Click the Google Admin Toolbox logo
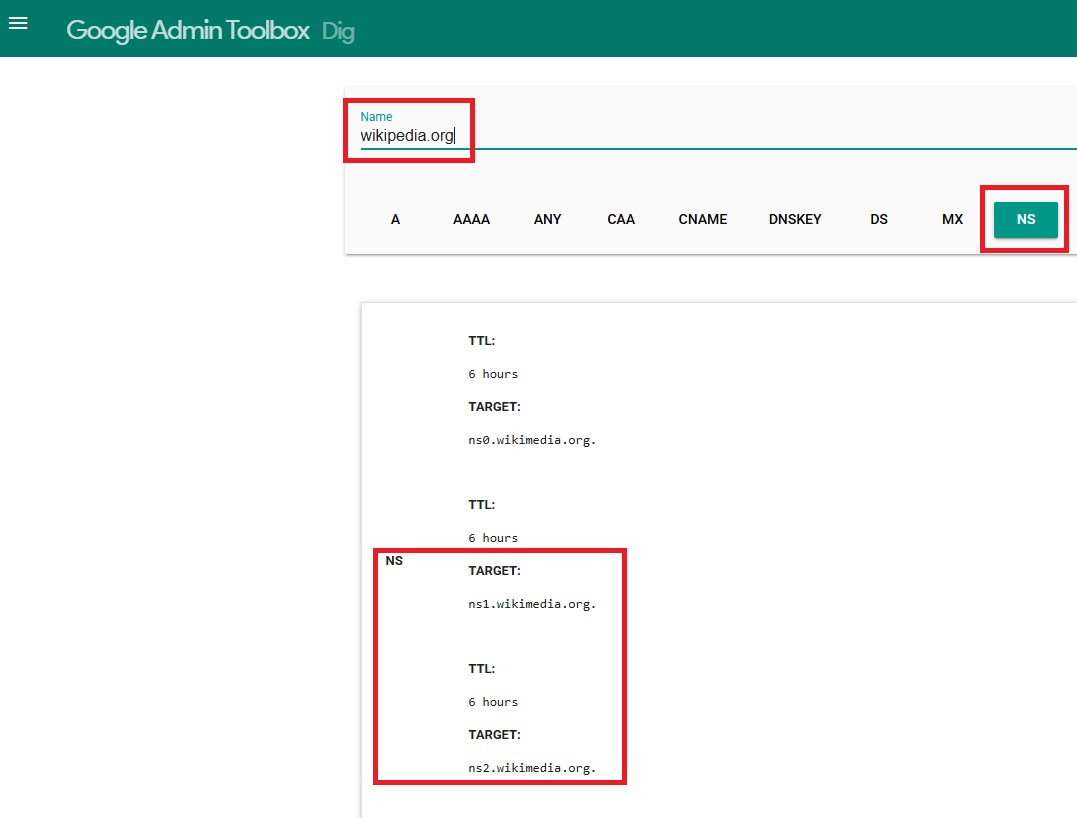Image resolution: width=1077 pixels, height=818 pixels. click(188, 30)
